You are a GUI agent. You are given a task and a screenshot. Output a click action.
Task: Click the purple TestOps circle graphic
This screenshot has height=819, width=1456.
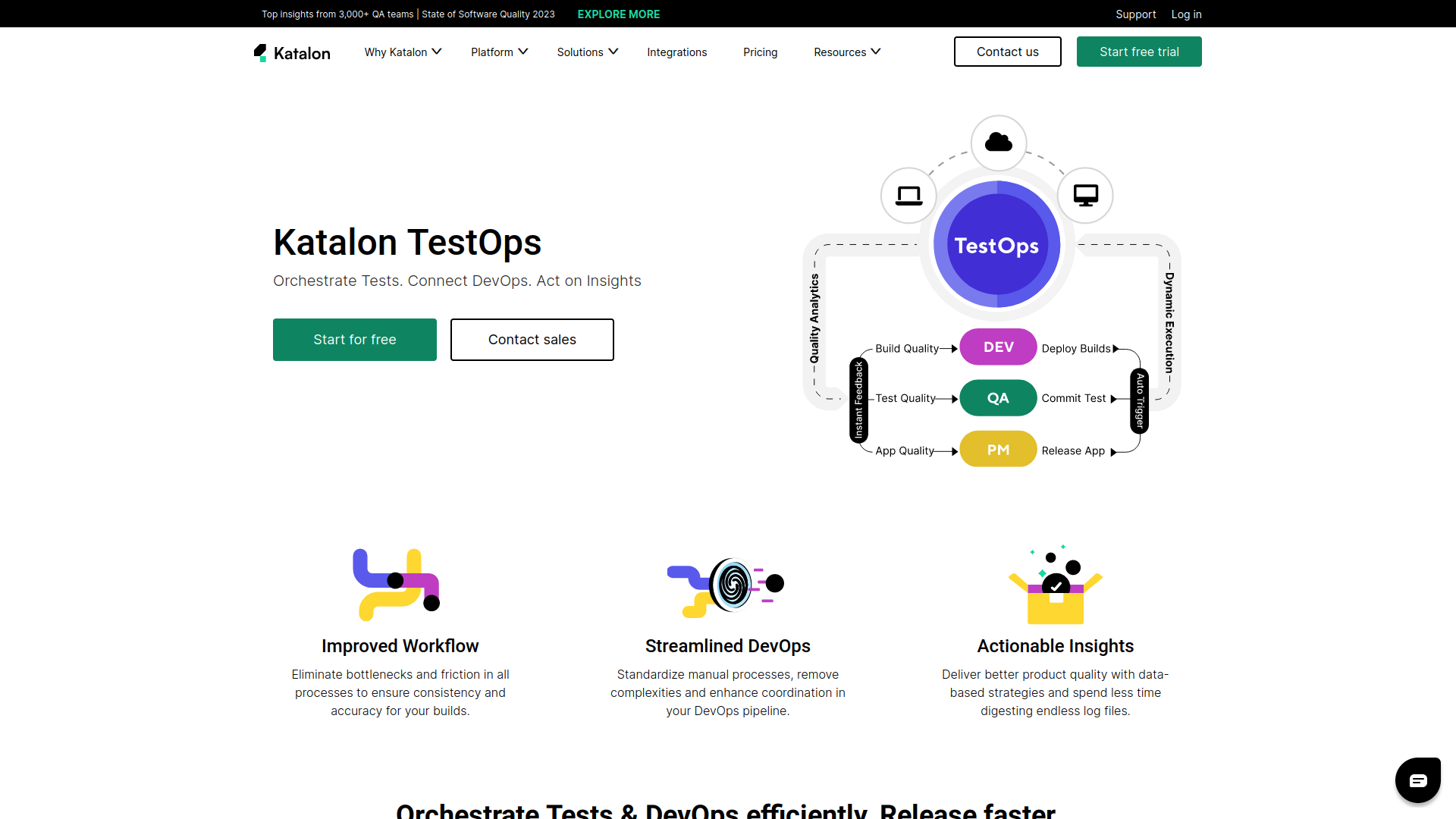(996, 244)
